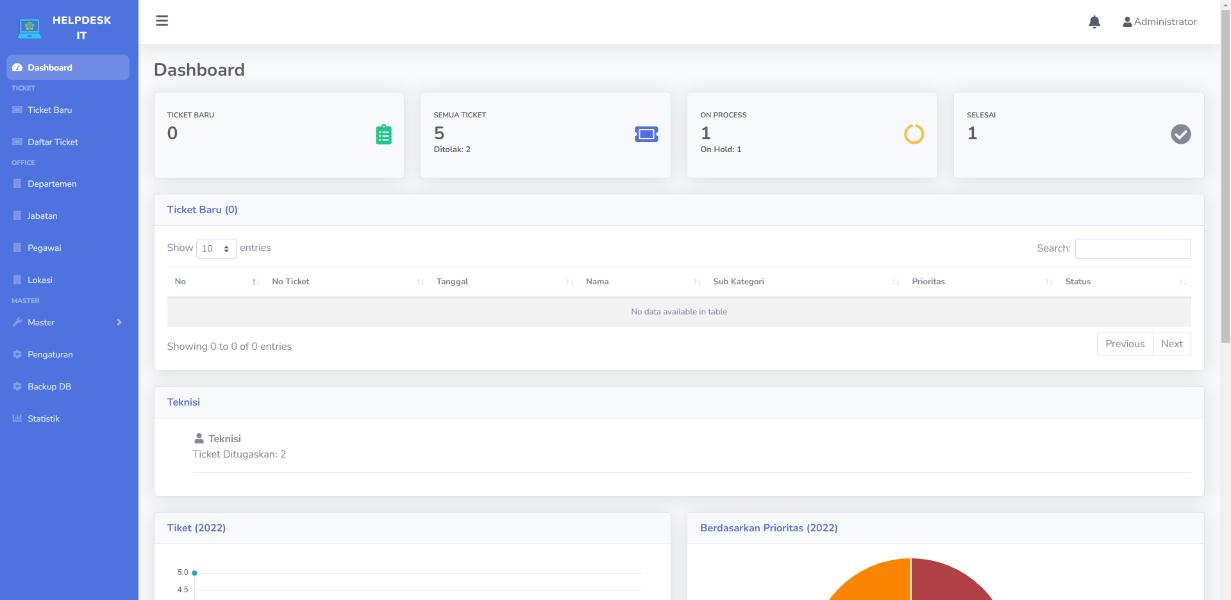
Task: Open the Administrator account menu
Action: (x=1160, y=22)
